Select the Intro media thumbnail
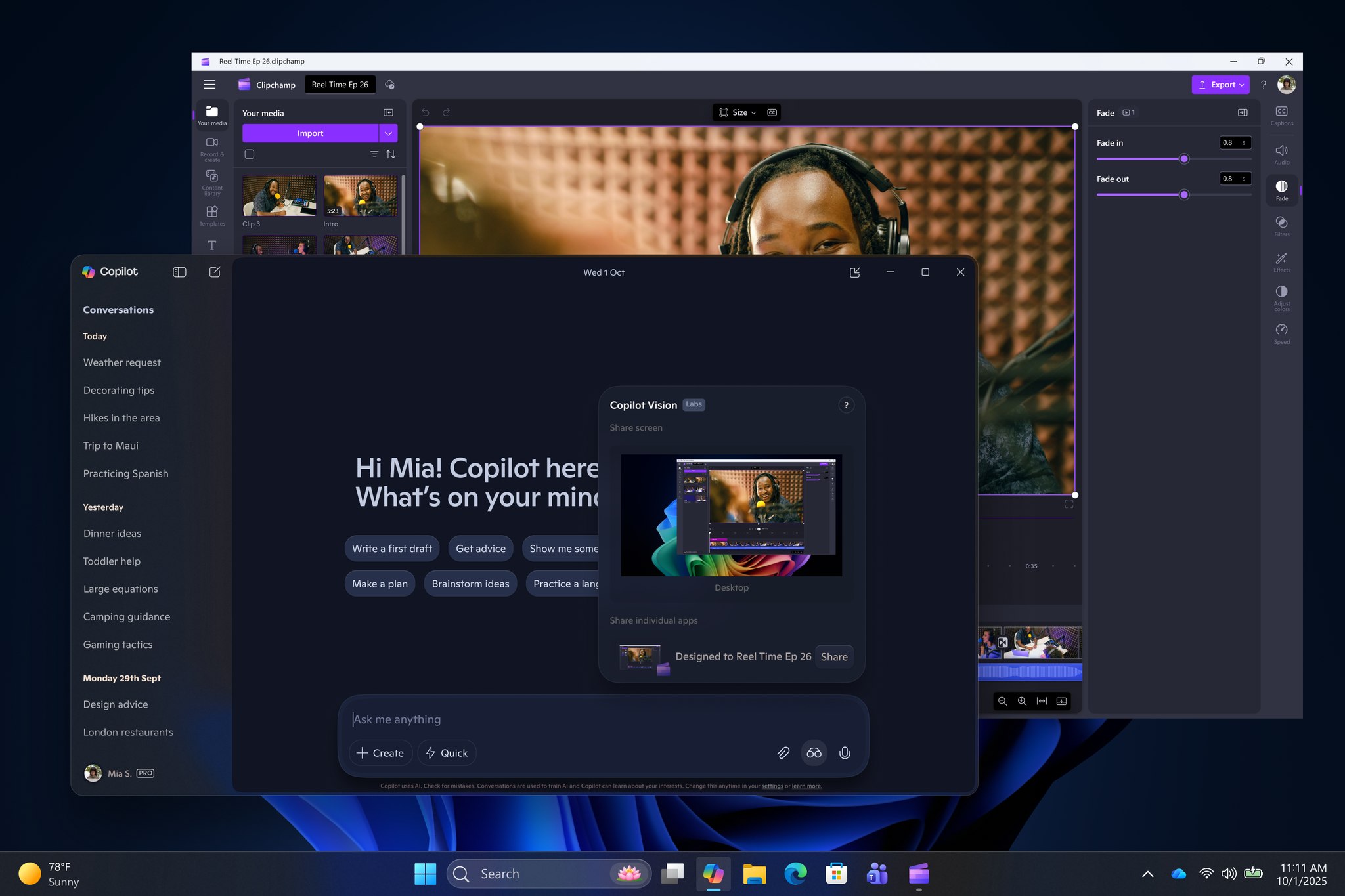Viewport: 1345px width, 896px height. (361, 196)
